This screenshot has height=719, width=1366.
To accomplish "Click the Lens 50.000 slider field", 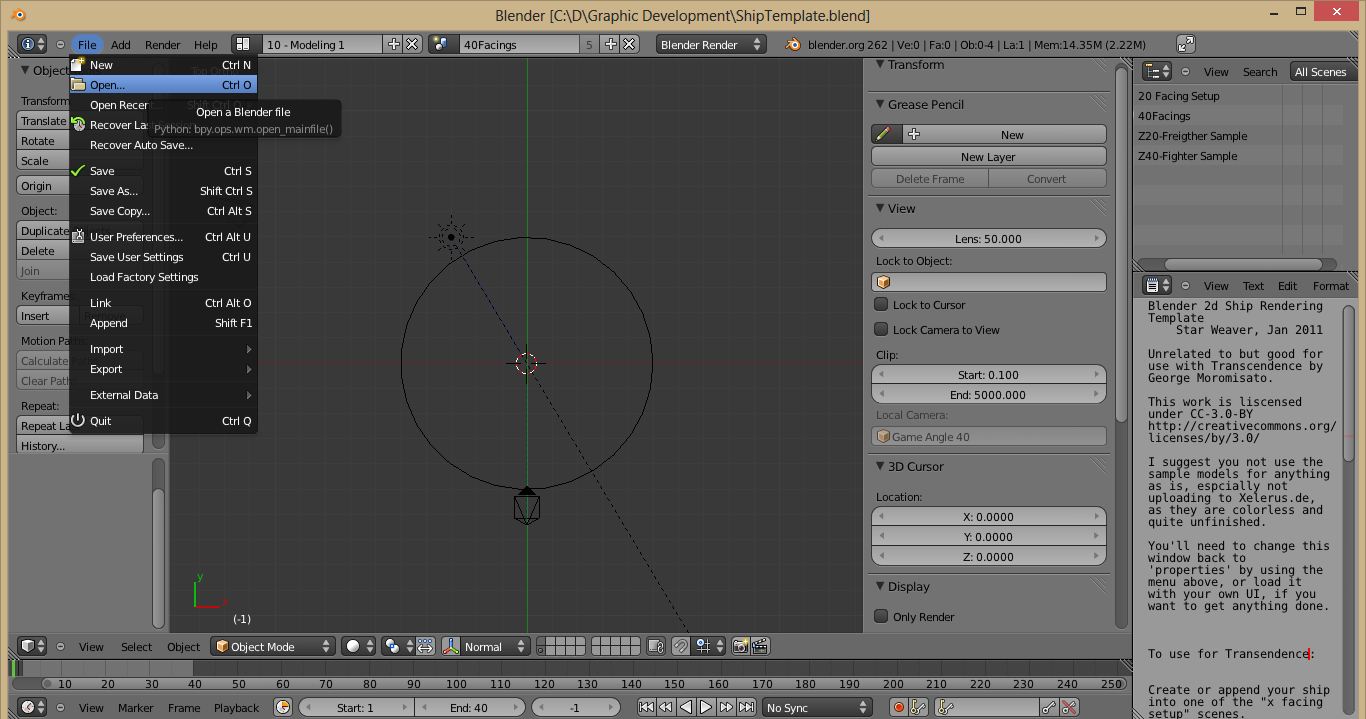I will (989, 238).
